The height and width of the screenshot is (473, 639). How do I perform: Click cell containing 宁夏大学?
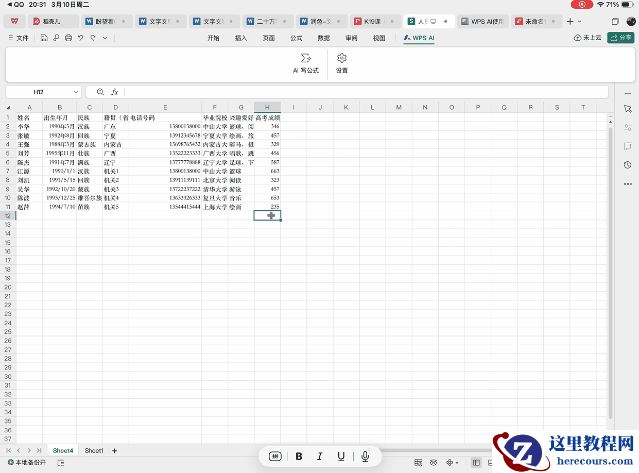214,135
